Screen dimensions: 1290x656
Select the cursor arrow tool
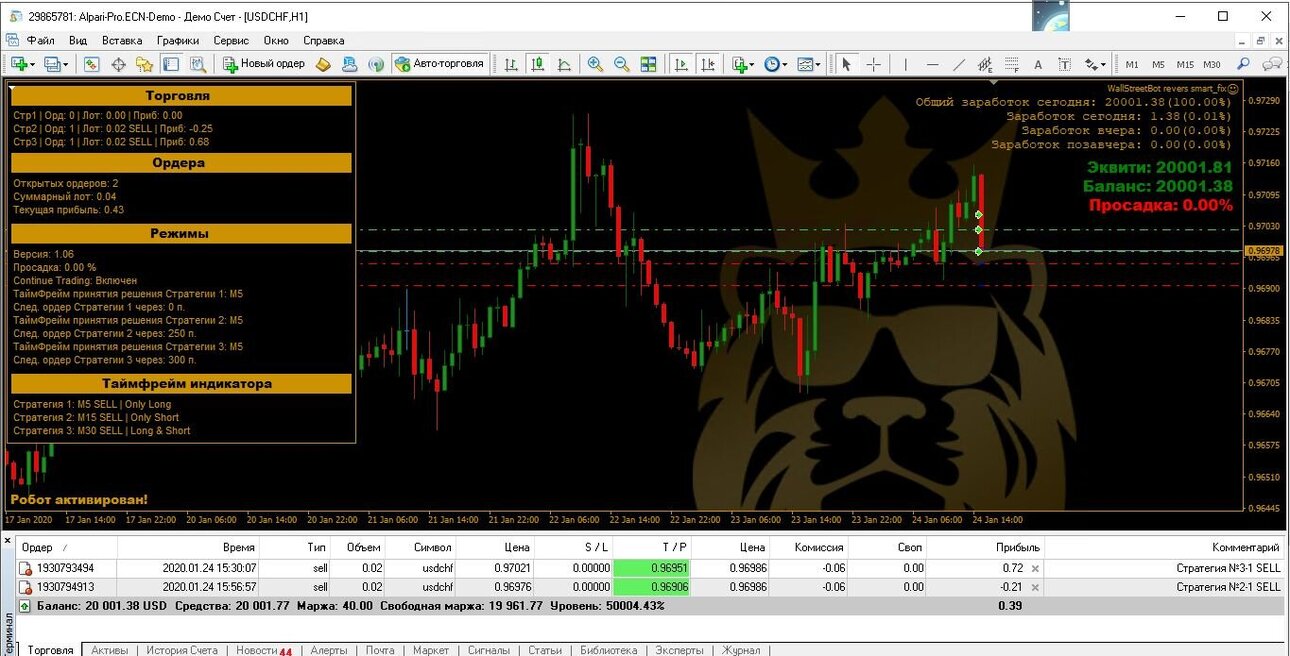(x=846, y=64)
